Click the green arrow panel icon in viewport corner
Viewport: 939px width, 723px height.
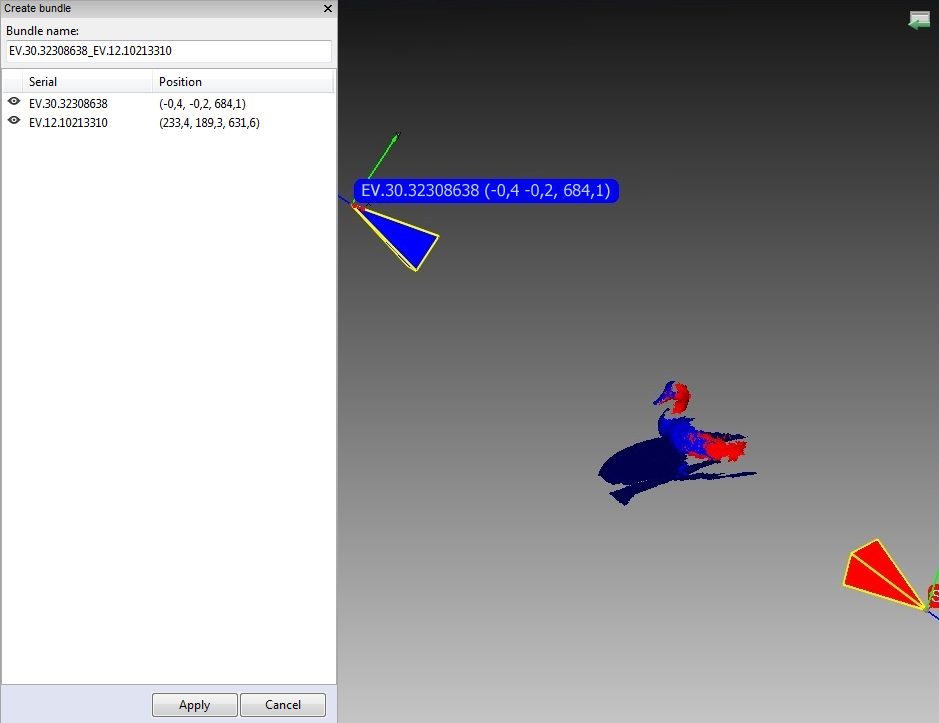click(918, 20)
